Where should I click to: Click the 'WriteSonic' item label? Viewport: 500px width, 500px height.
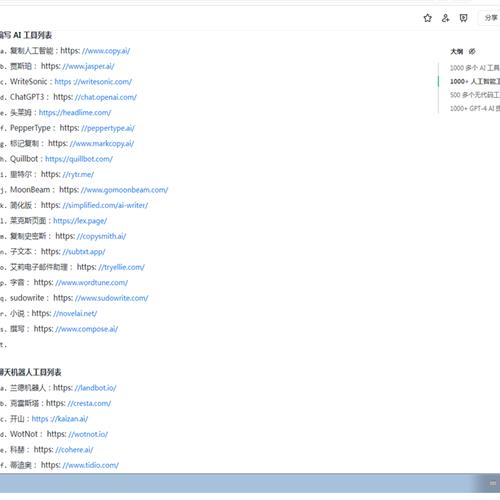pos(29,82)
